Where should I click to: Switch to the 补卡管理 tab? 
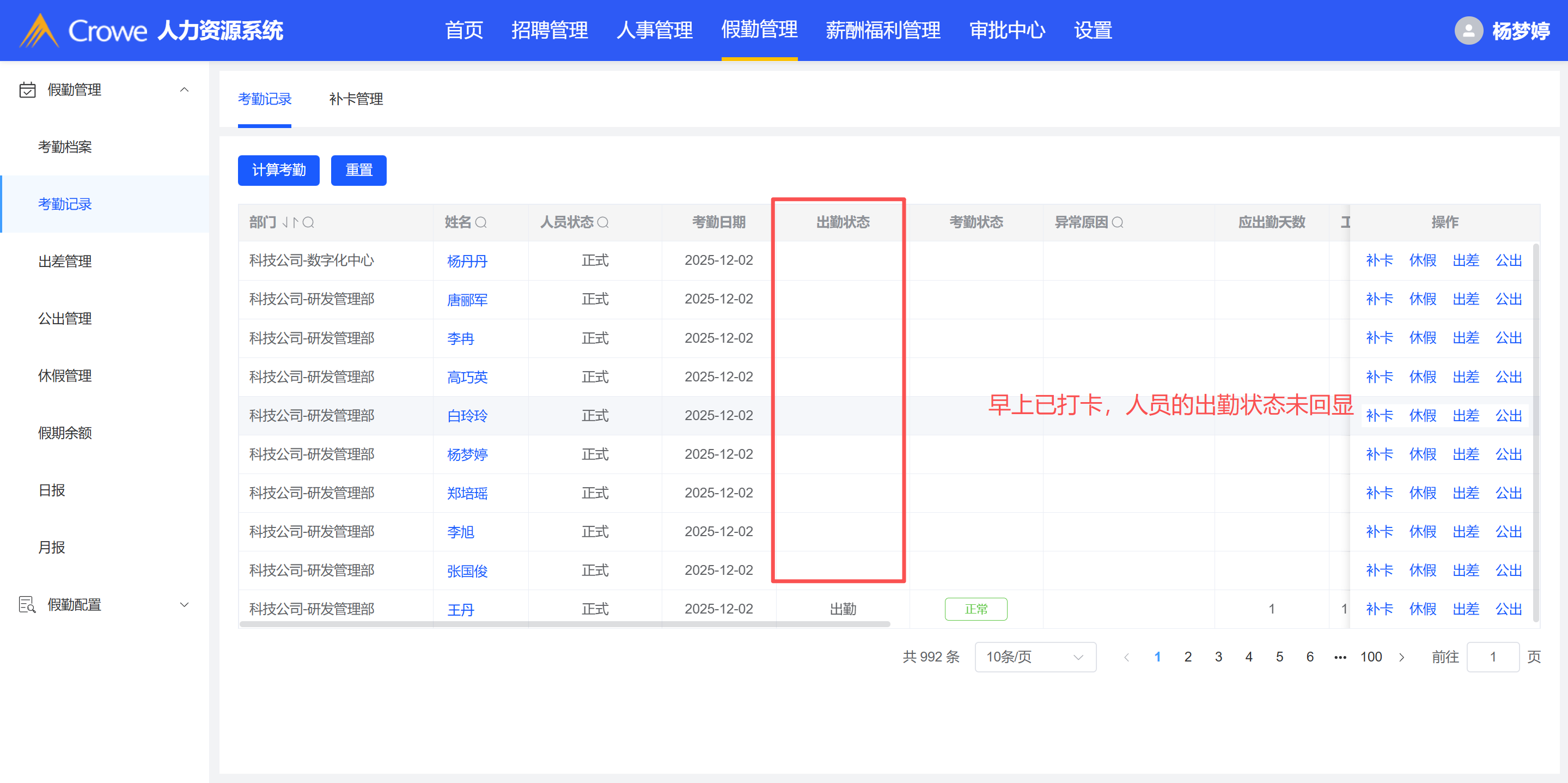point(356,99)
